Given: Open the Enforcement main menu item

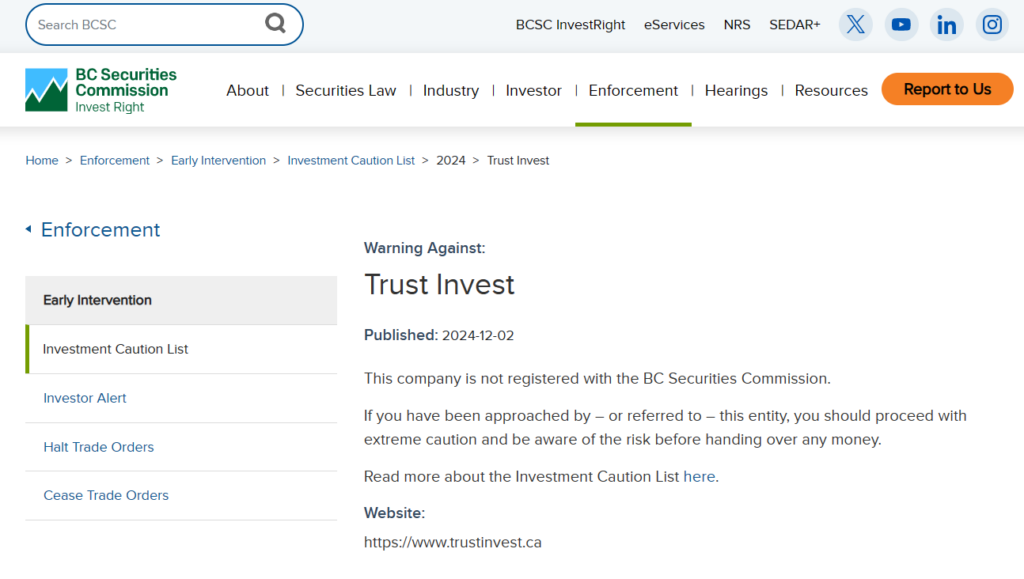Looking at the screenshot, I should pyautogui.click(x=633, y=90).
